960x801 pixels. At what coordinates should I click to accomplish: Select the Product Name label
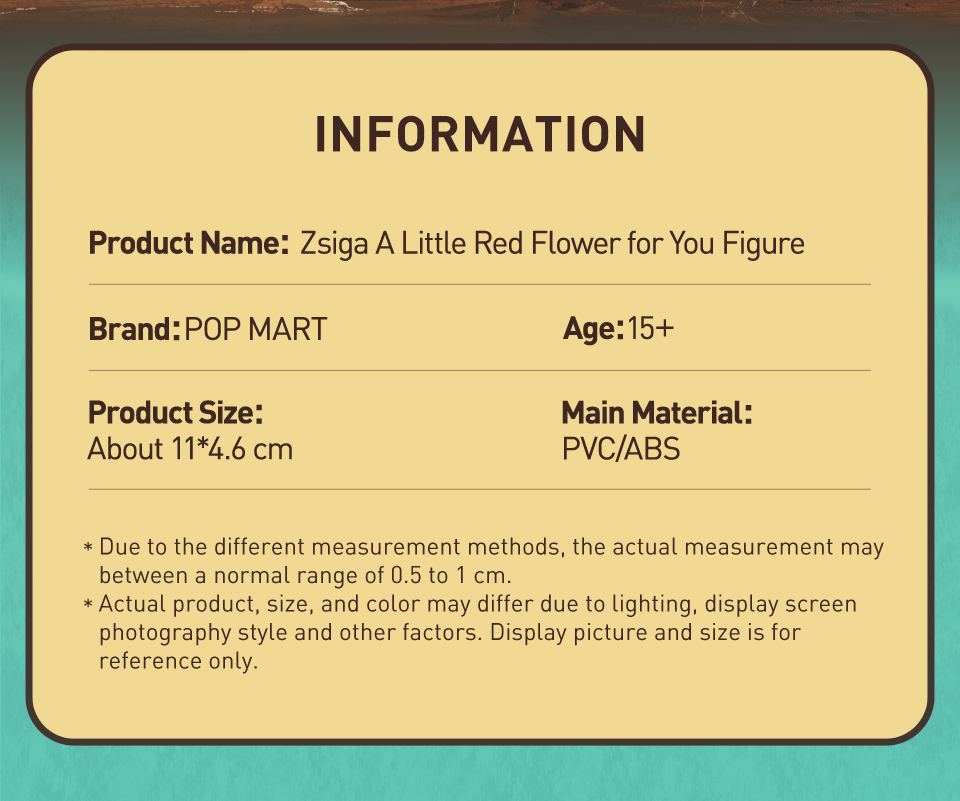click(x=189, y=243)
